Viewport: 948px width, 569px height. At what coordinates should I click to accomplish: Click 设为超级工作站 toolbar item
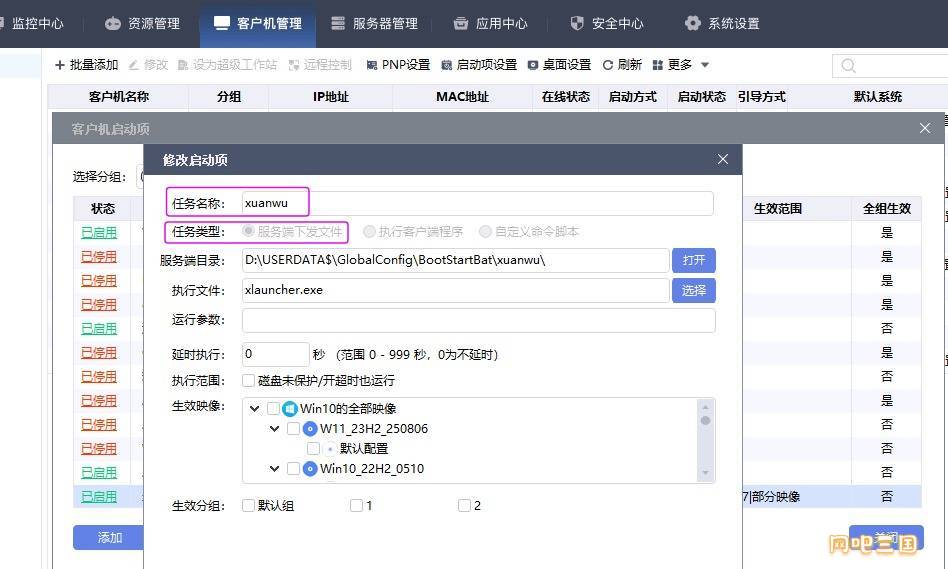[227, 65]
